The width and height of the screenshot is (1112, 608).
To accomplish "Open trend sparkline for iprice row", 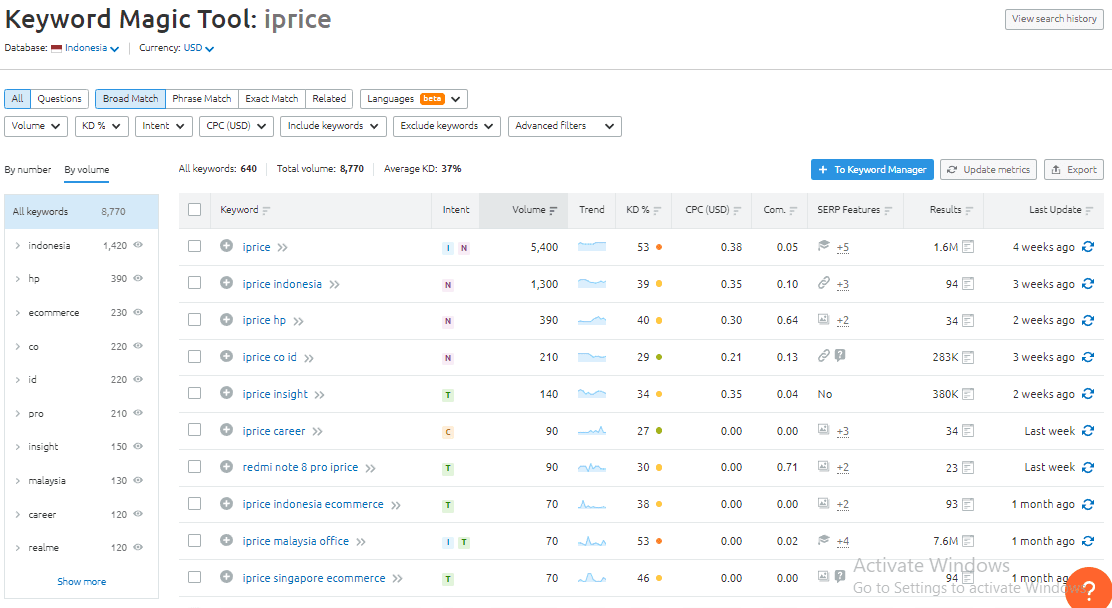I will (x=591, y=247).
